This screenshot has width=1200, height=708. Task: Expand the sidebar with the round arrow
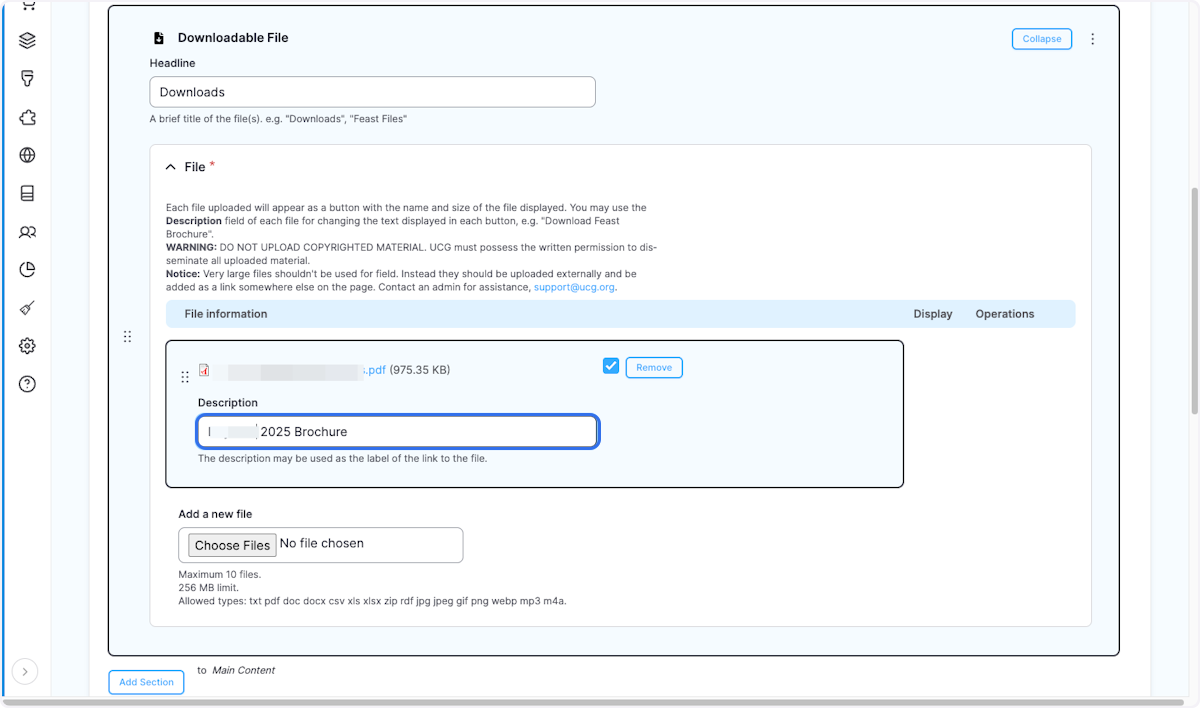click(x=25, y=671)
